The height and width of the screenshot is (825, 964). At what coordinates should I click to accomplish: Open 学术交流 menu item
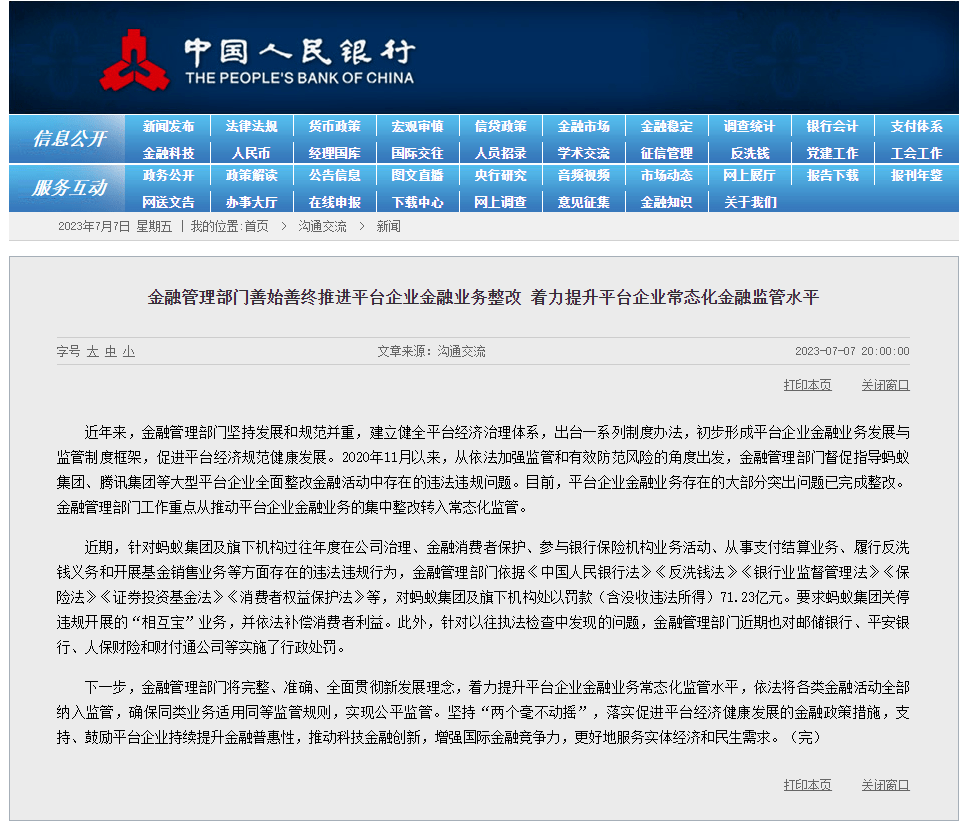(583, 153)
